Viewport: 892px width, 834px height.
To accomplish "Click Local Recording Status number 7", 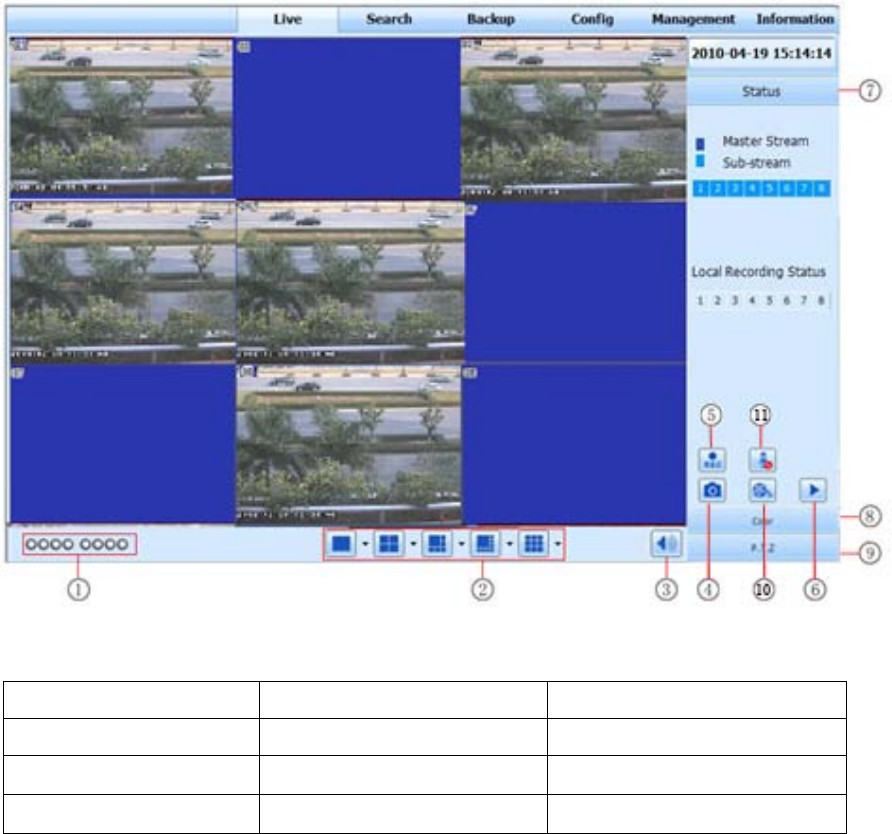I will click(x=804, y=300).
